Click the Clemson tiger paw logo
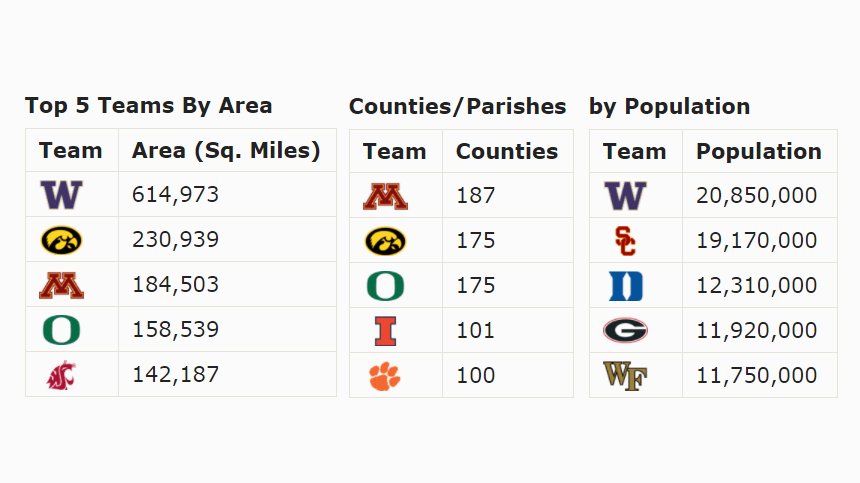The image size is (860, 483). pyautogui.click(x=385, y=376)
